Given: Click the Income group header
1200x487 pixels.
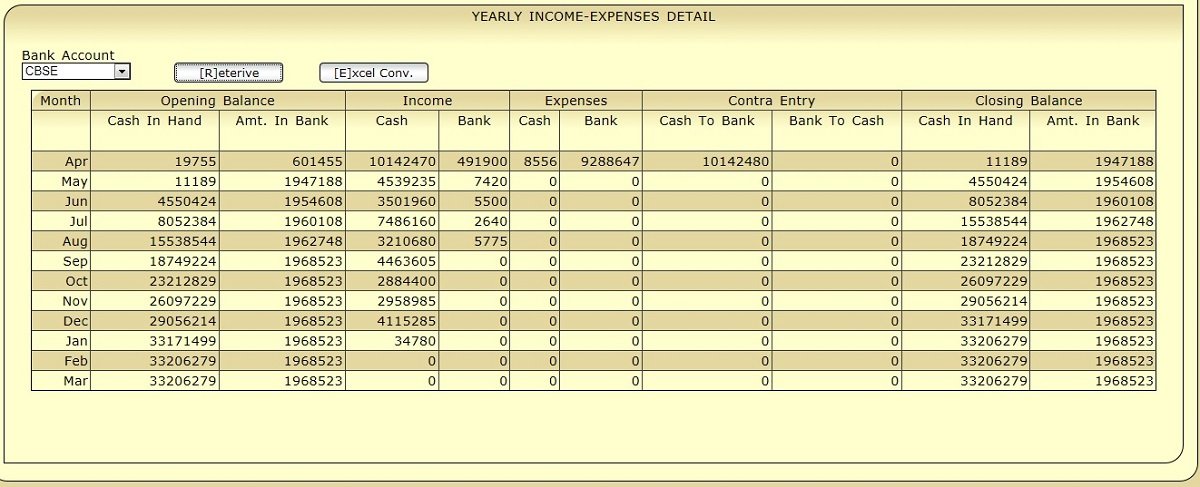Looking at the screenshot, I should point(427,101).
